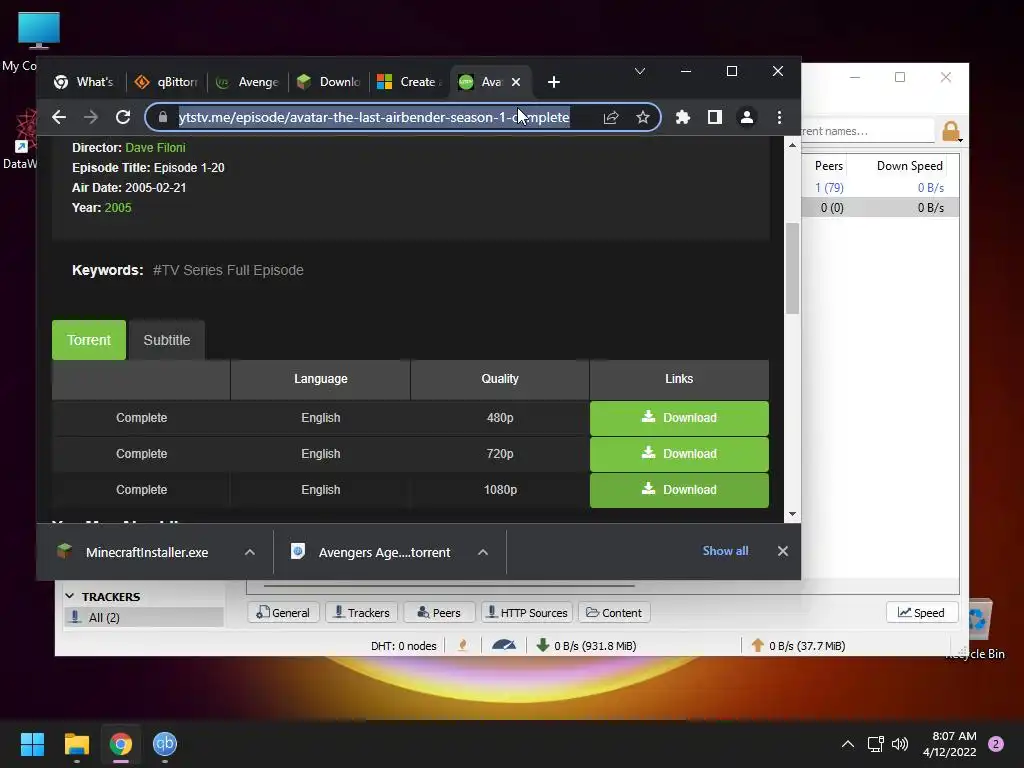Collapse the TRACKERS section in qBittorrent
This screenshot has width=1024, height=768.
point(70,596)
